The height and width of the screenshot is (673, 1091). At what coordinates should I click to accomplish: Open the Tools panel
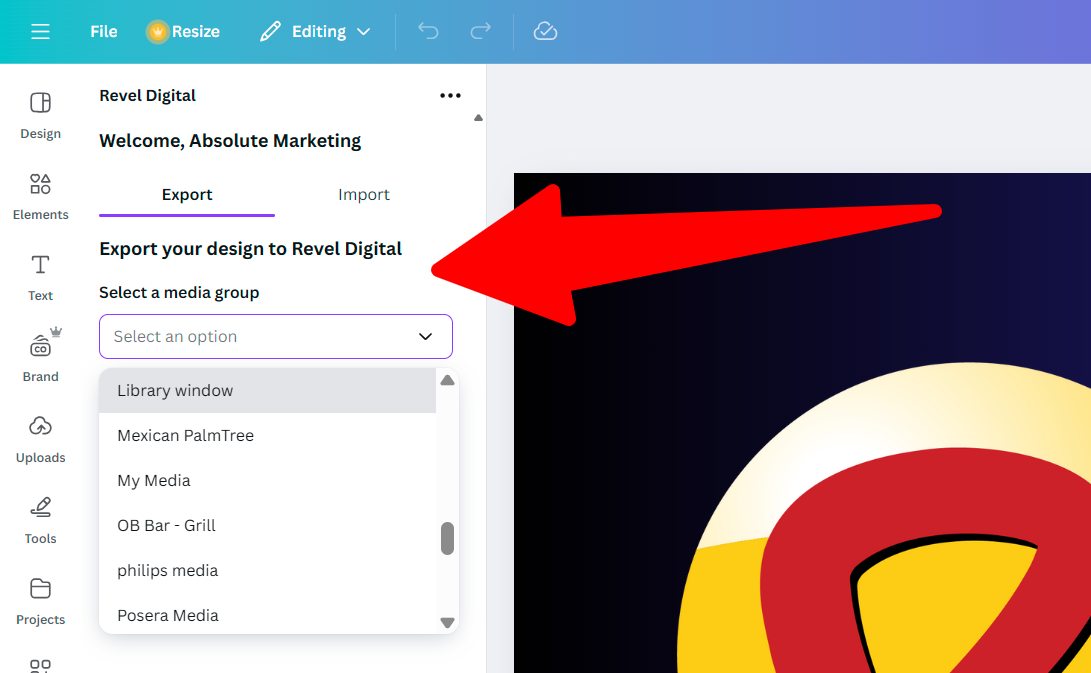coord(40,521)
